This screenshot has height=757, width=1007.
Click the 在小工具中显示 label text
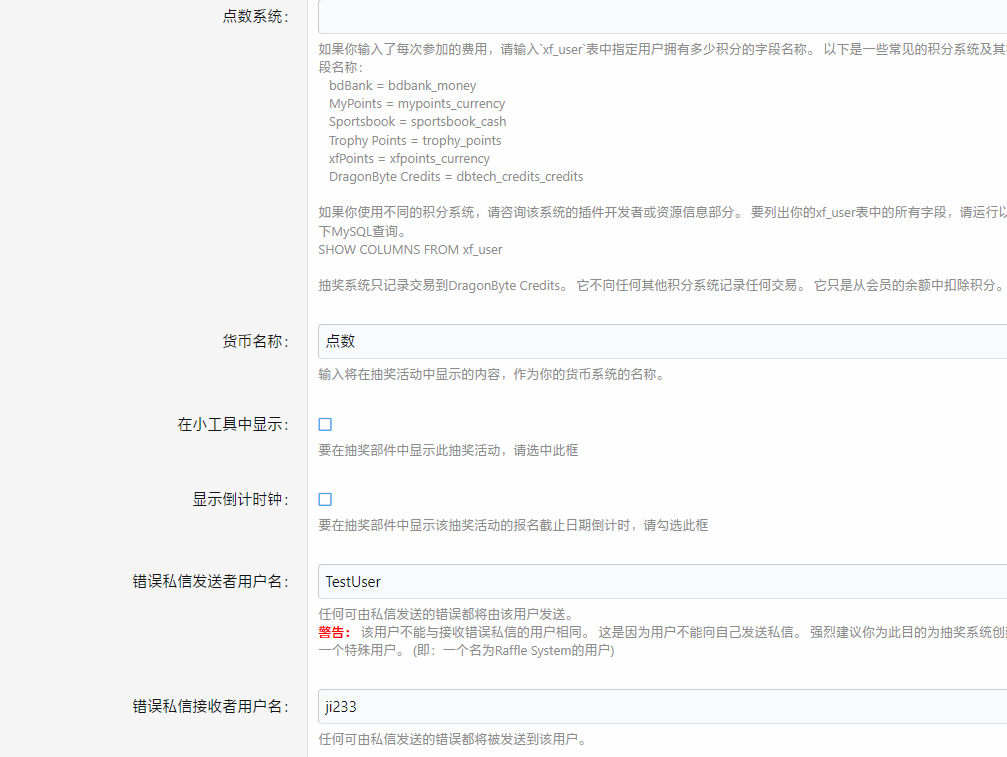point(233,425)
